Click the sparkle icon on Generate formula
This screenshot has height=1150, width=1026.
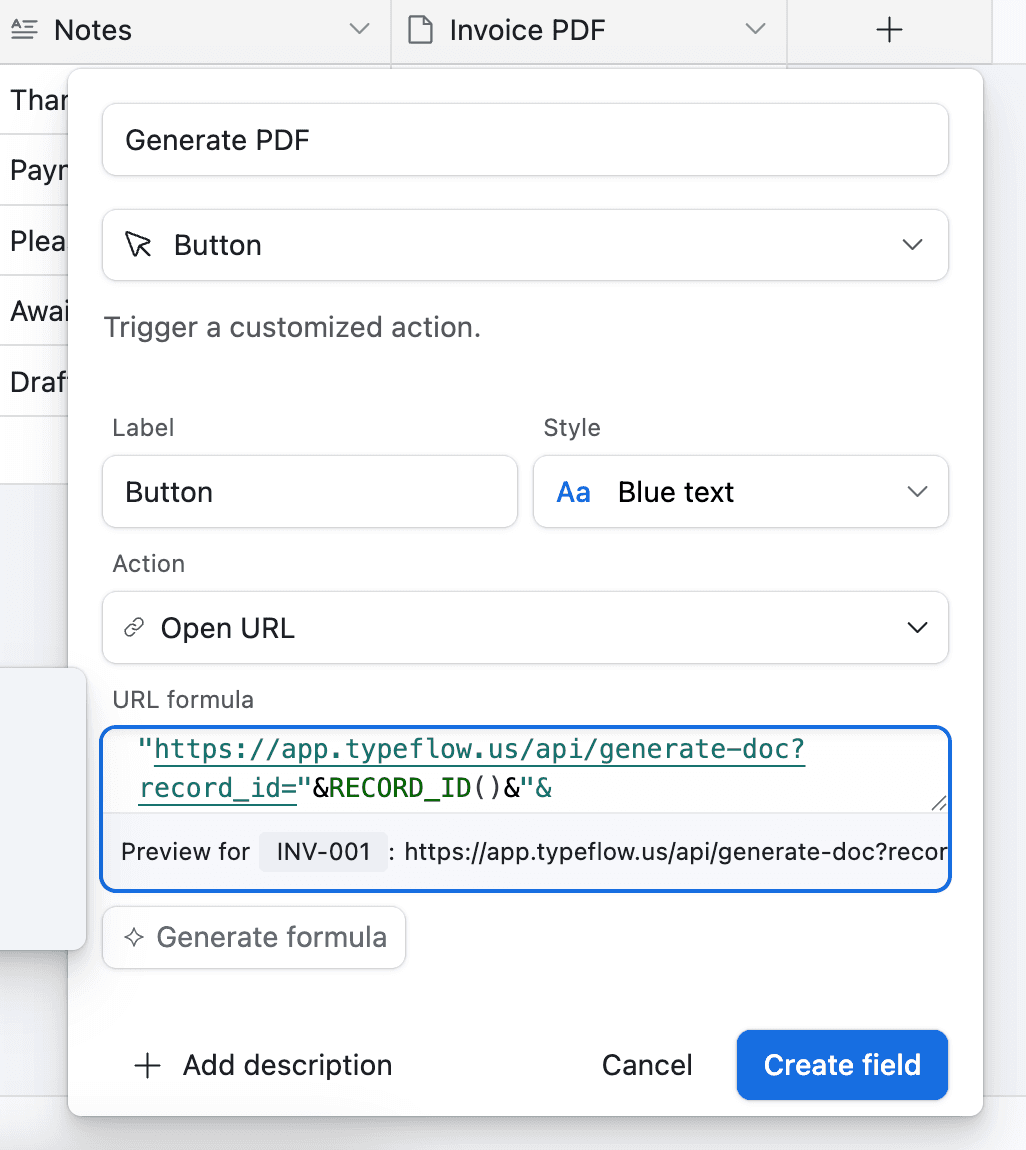(133, 938)
